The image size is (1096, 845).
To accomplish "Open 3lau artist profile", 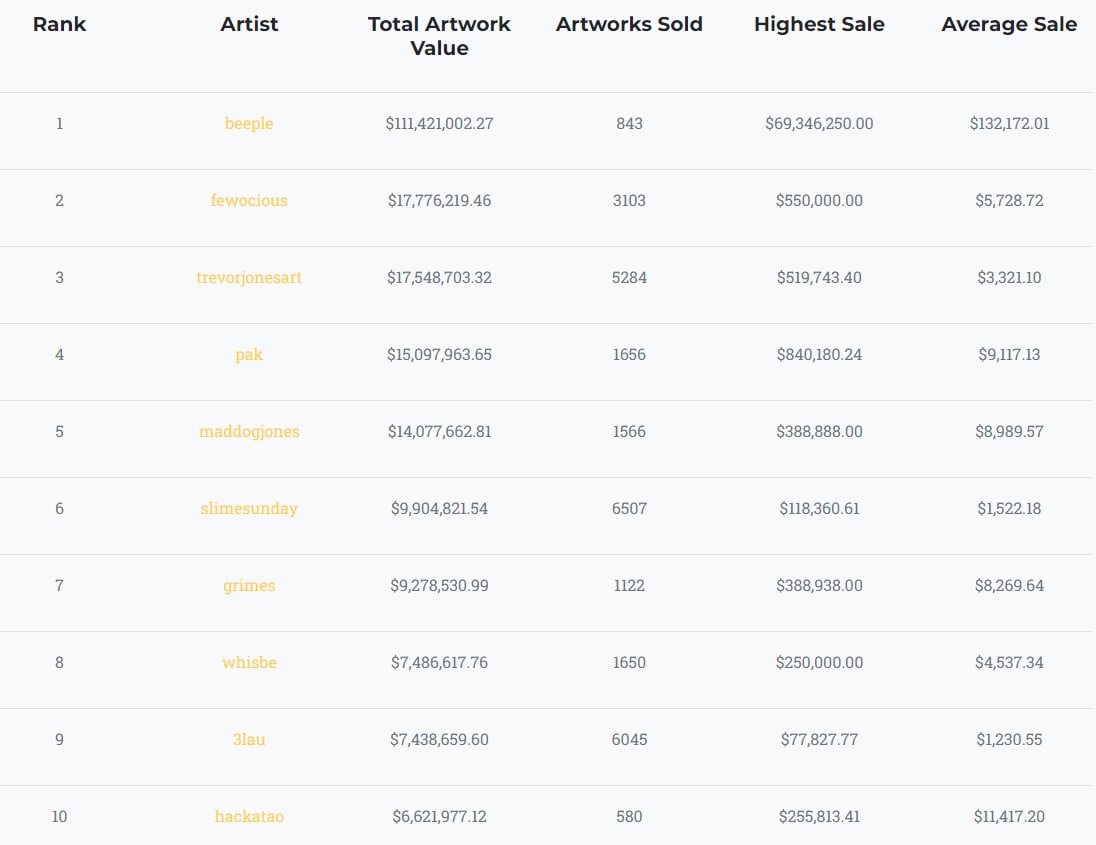I will point(249,739).
